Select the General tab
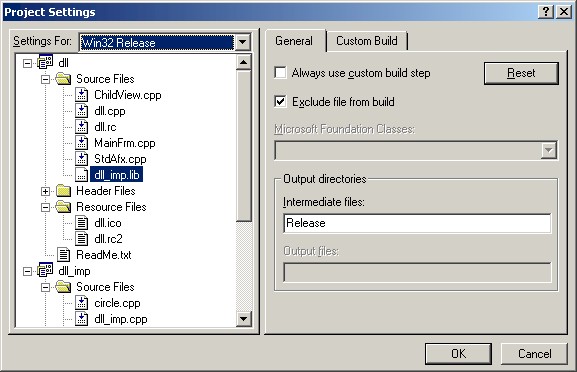 click(294, 40)
